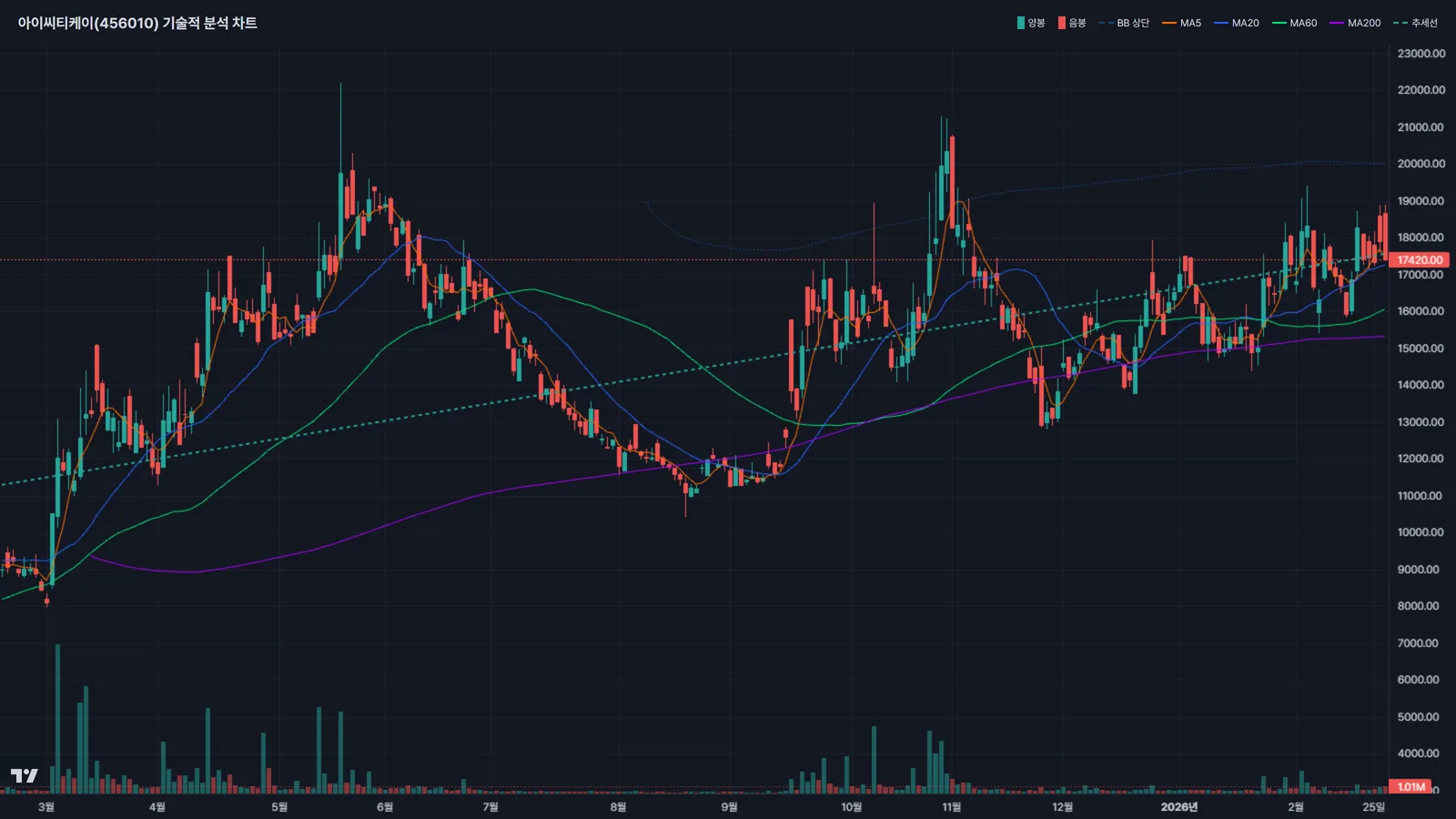Toggle the BB 상단 series legend label
1456x819 pixels.
[1133, 24]
